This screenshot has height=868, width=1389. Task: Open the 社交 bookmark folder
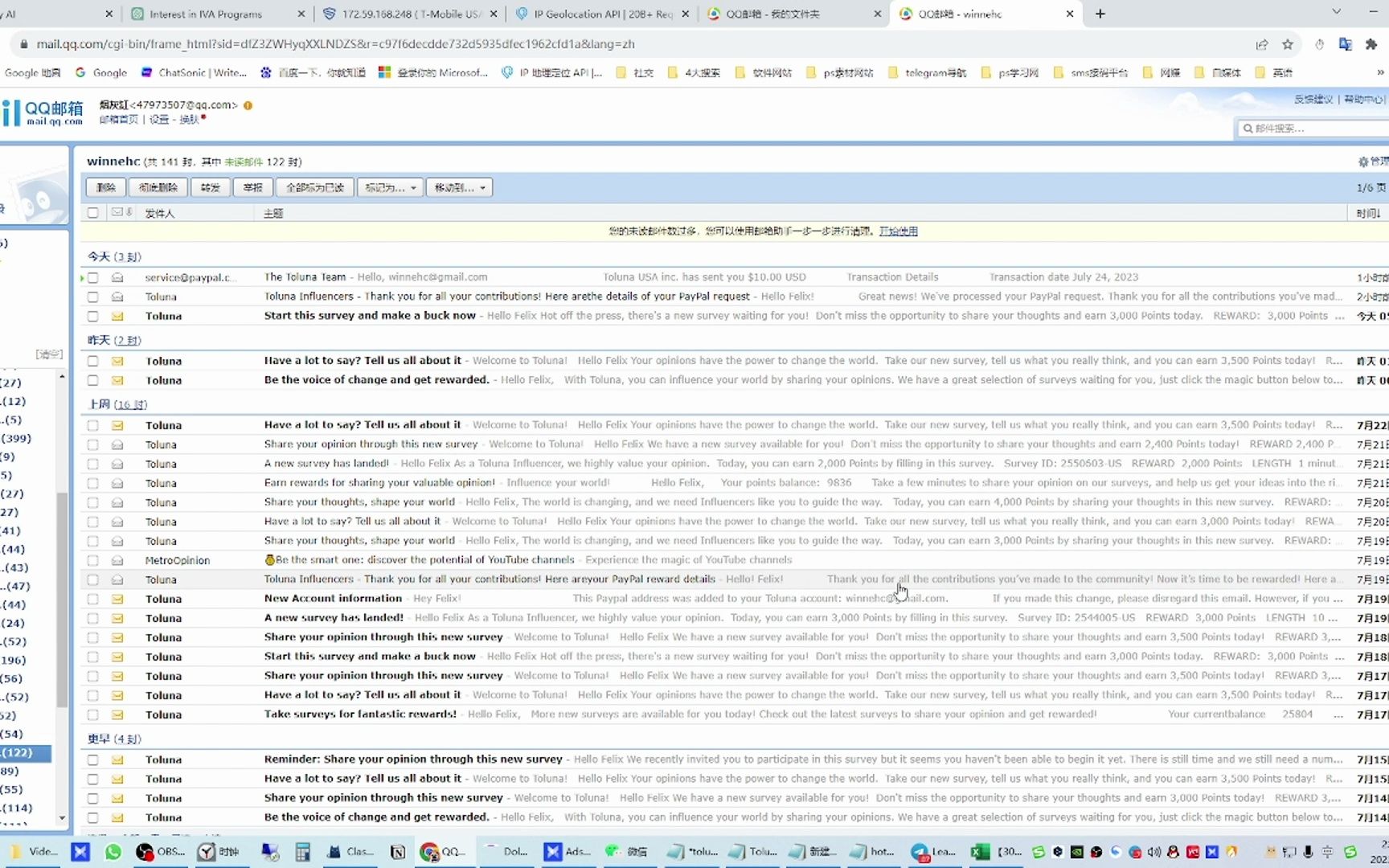635,72
